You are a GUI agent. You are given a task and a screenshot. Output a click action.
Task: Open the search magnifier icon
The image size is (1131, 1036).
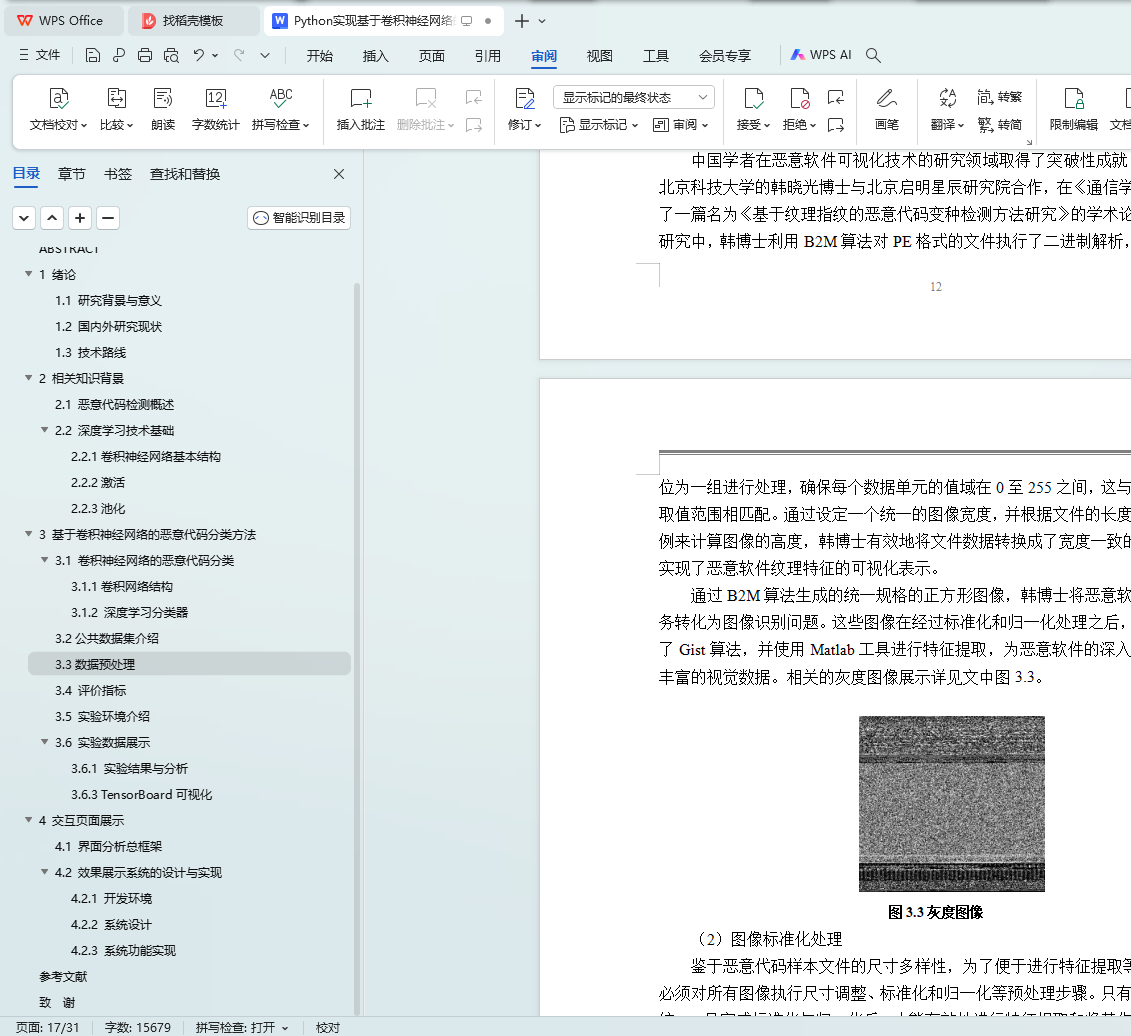point(873,56)
